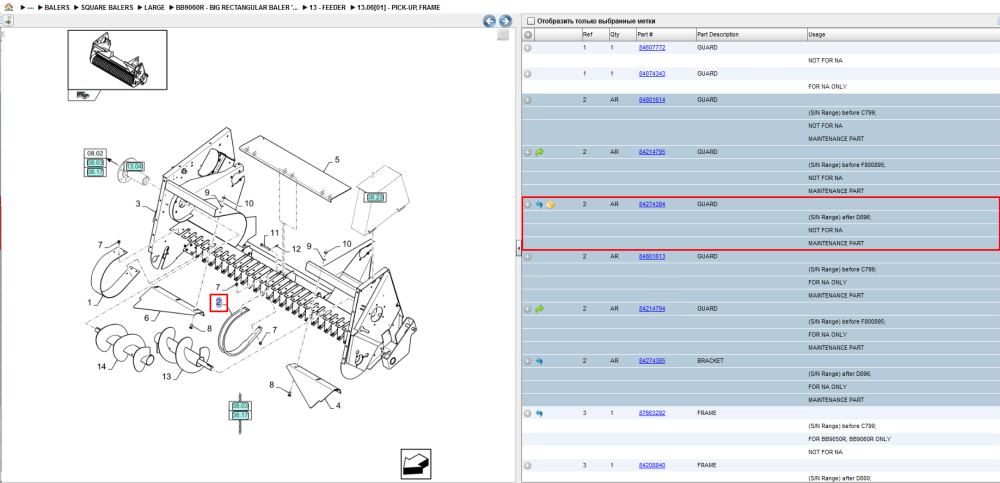Go to previous diagram with back arrow
1000x483 pixels.
tap(490, 21)
